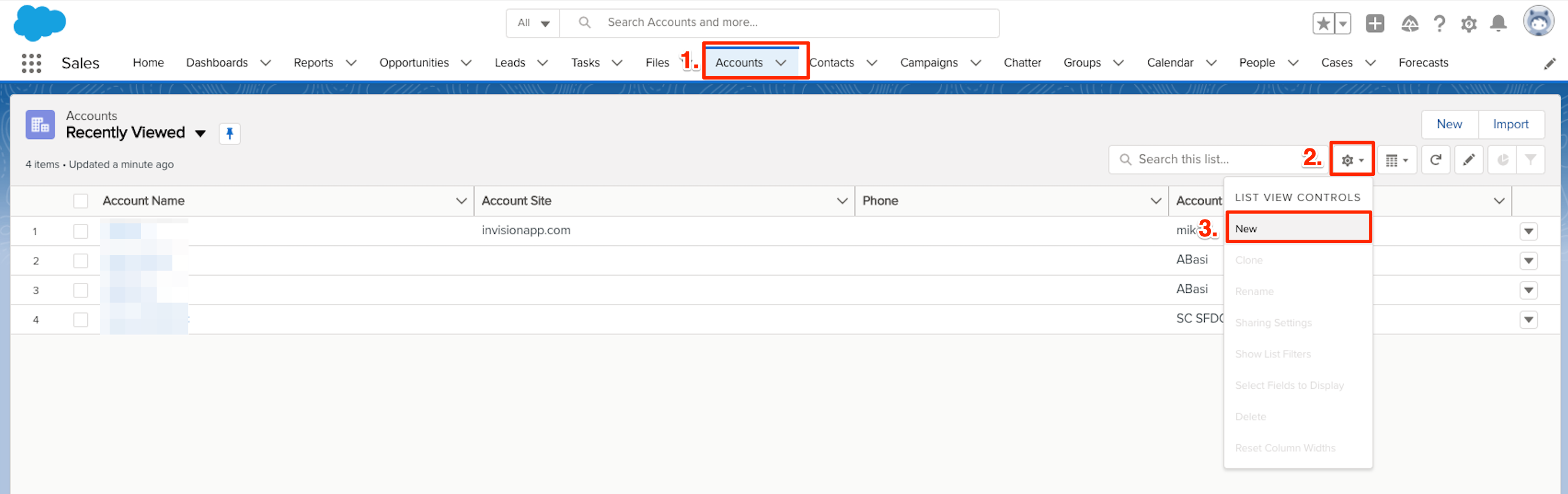Open the Reports tab
This screenshot has height=494, width=1568.
point(313,63)
